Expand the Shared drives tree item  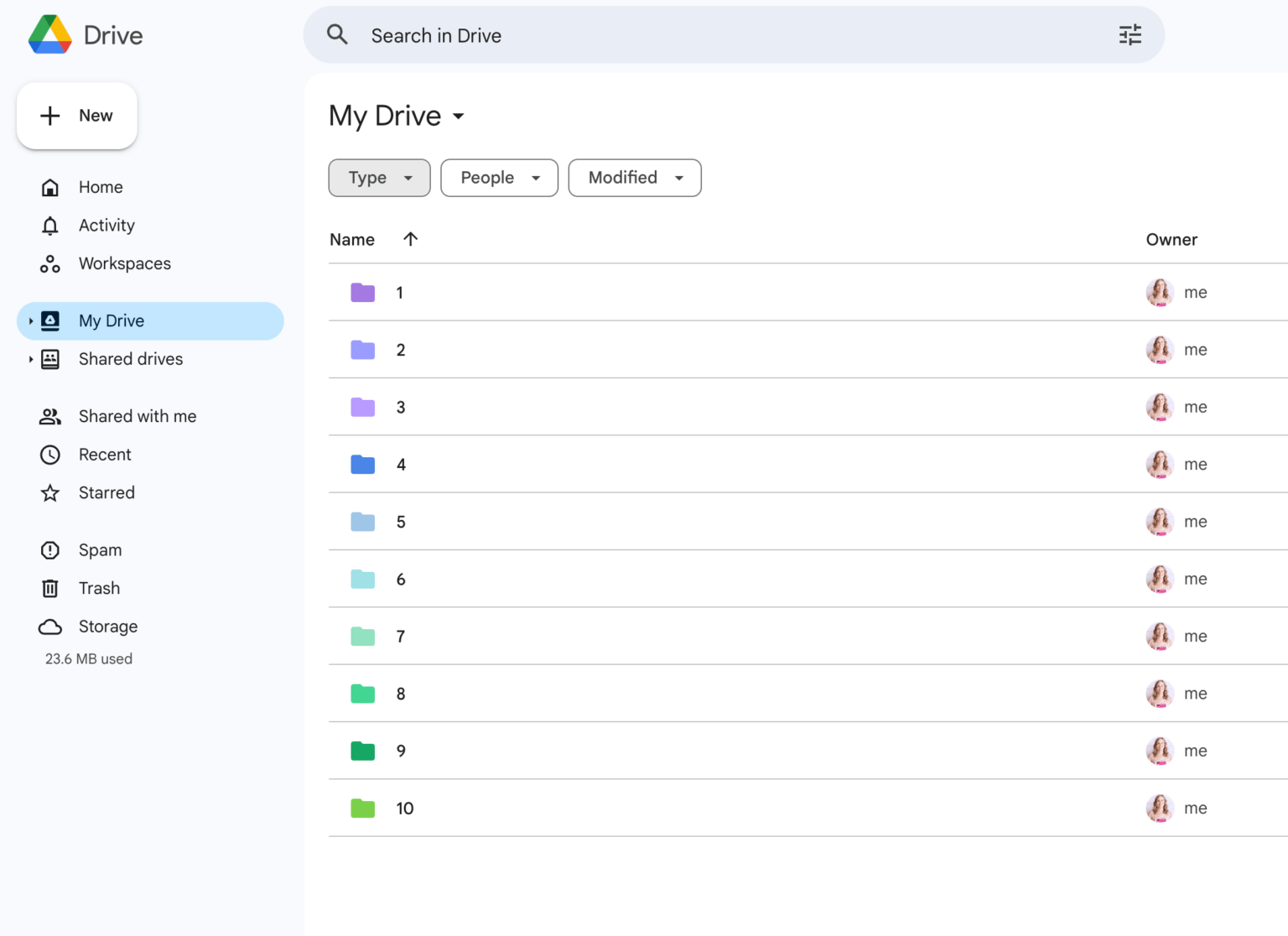(x=31, y=359)
